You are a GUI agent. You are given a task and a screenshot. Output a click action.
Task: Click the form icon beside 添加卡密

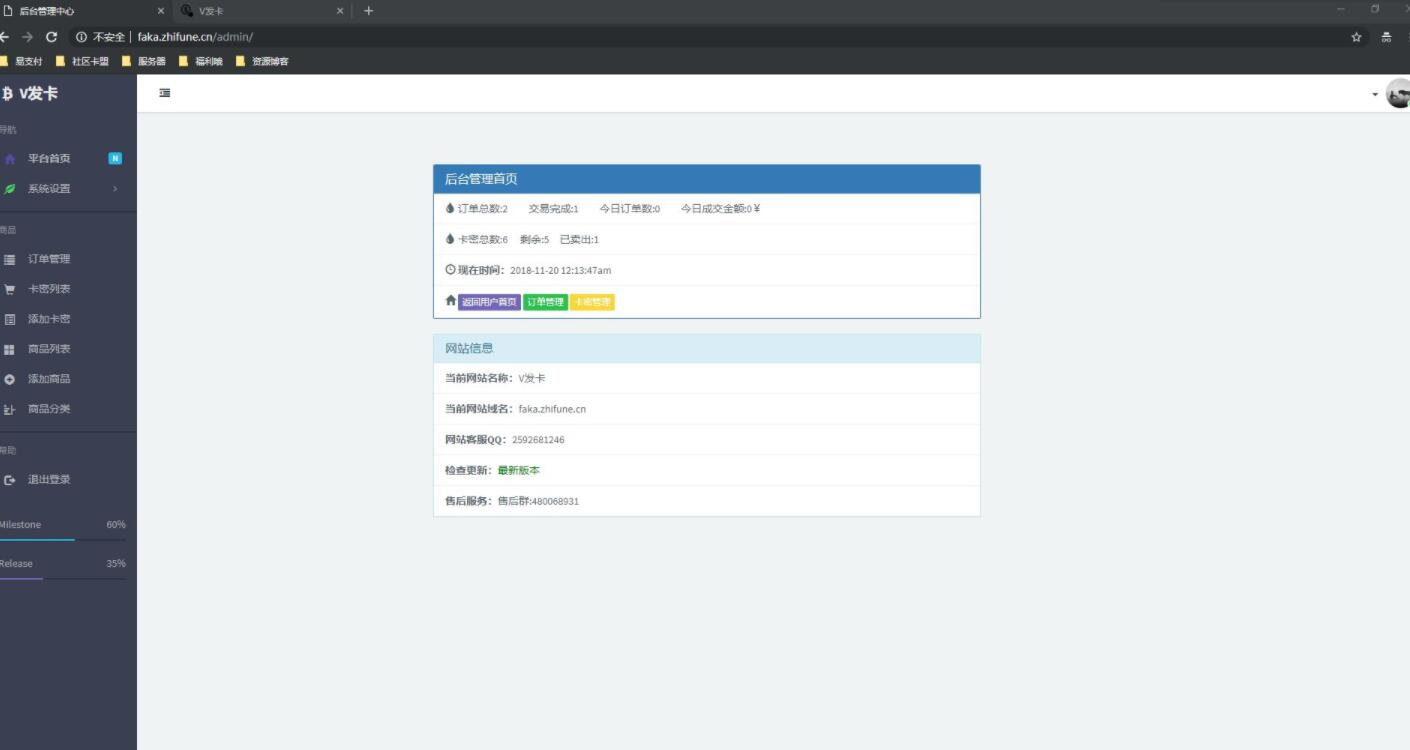[x=10, y=319]
